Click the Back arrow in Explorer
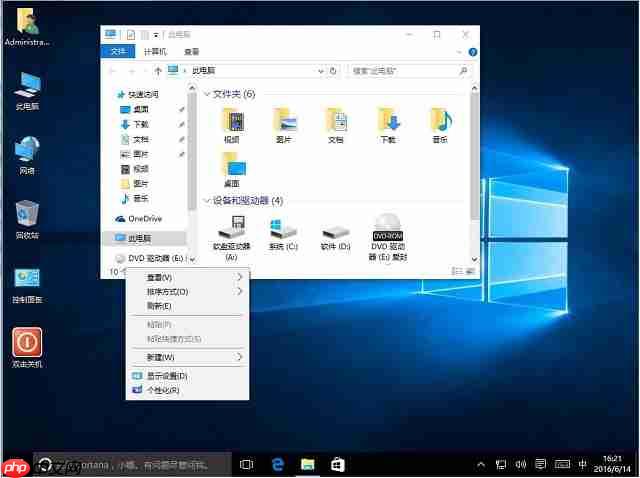 (113, 71)
